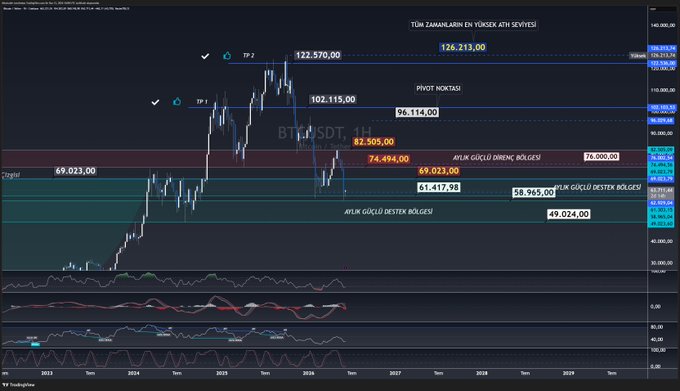Select the white 69.023,00 label on the left
The height and width of the screenshot is (391, 680).
[x=75, y=171]
